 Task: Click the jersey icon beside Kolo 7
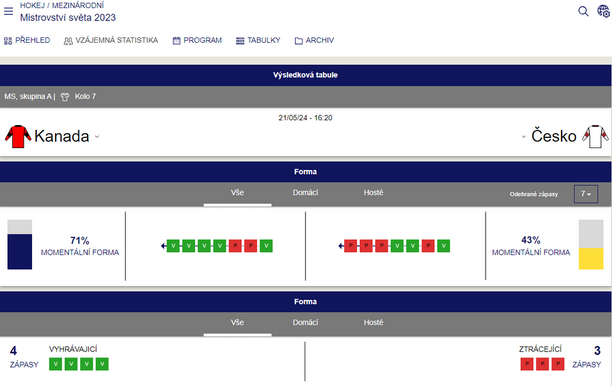pyautogui.click(x=65, y=97)
